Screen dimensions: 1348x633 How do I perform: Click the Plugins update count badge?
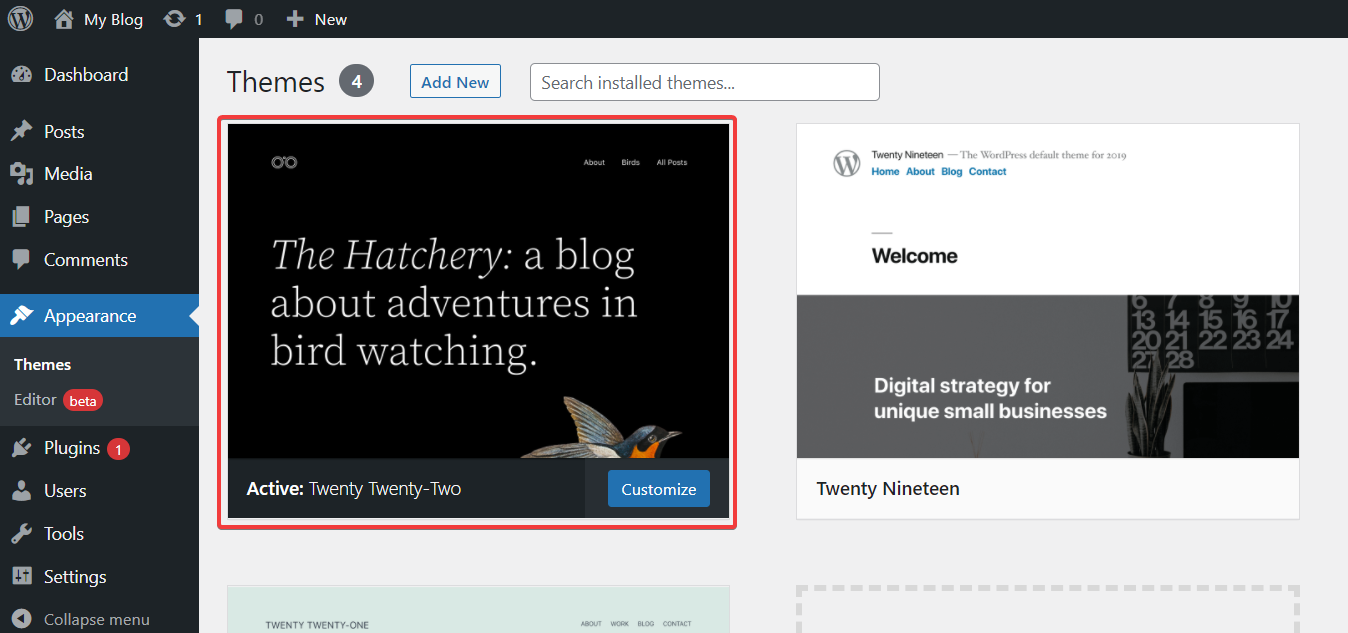(x=118, y=449)
